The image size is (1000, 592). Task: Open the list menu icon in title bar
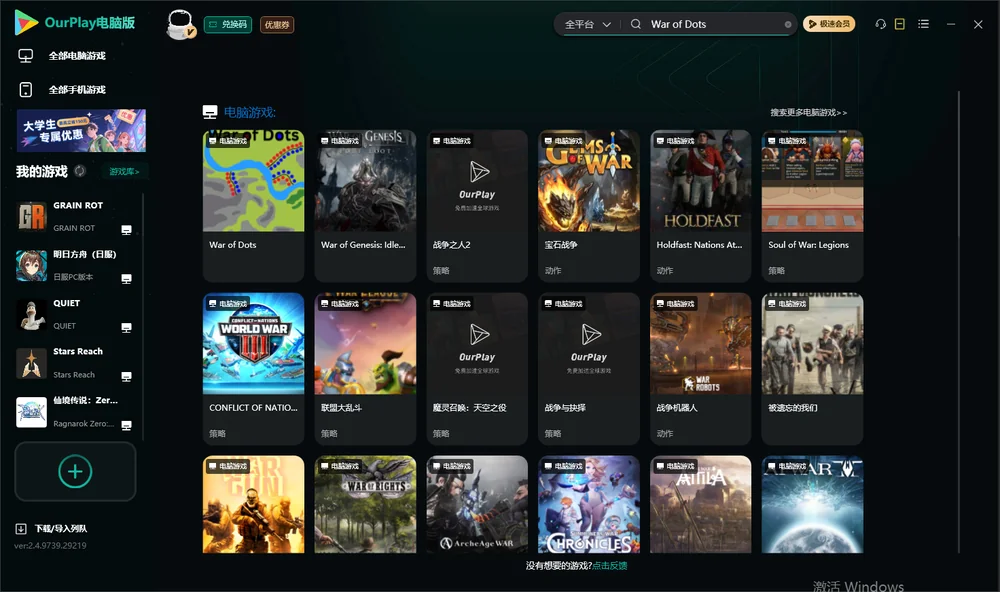click(923, 24)
